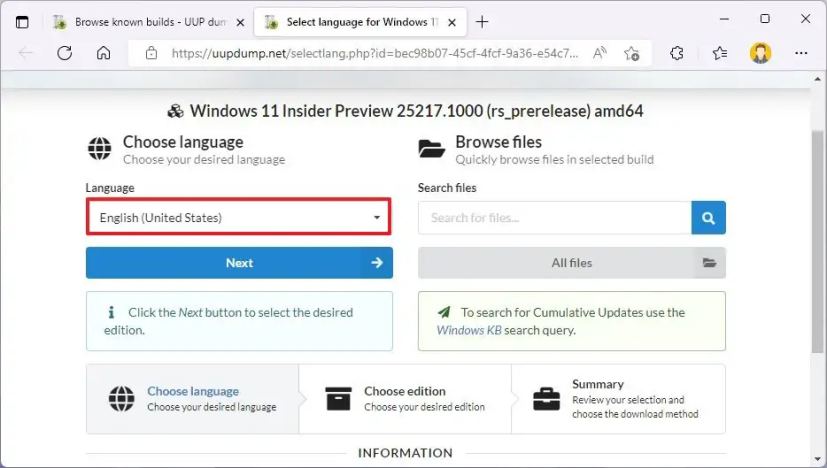
Task: Follow the Windows KB search link
Action: pos(469,330)
